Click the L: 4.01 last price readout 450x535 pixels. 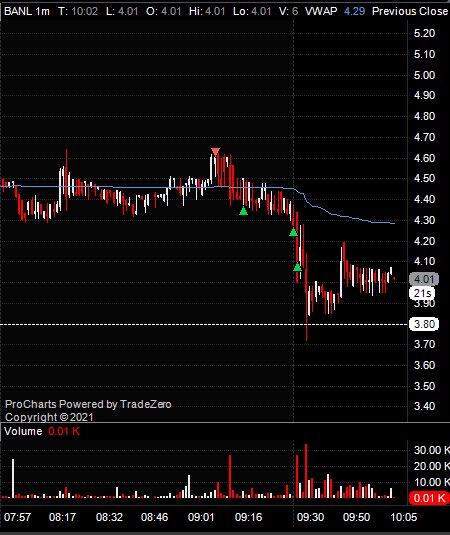tap(122, 11)
